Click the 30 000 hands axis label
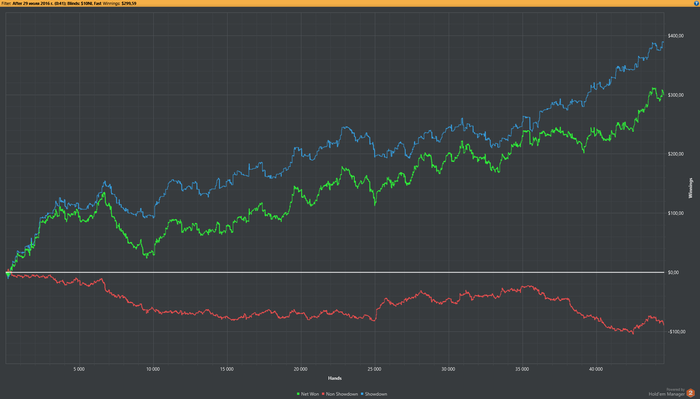The height and width of the screenshot is (399, 700). [448, 369]
